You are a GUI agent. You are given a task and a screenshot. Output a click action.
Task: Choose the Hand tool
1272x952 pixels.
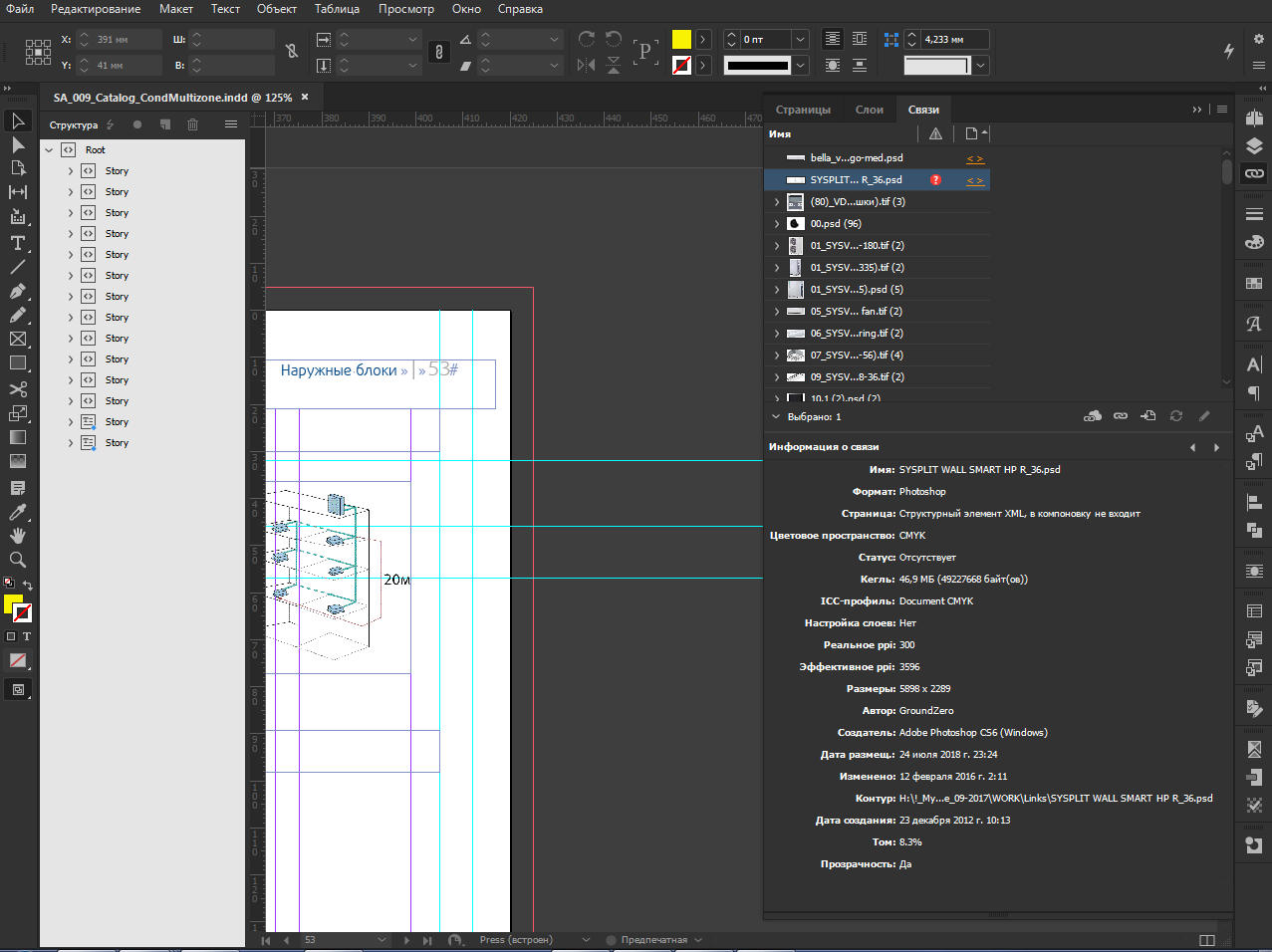18,536
